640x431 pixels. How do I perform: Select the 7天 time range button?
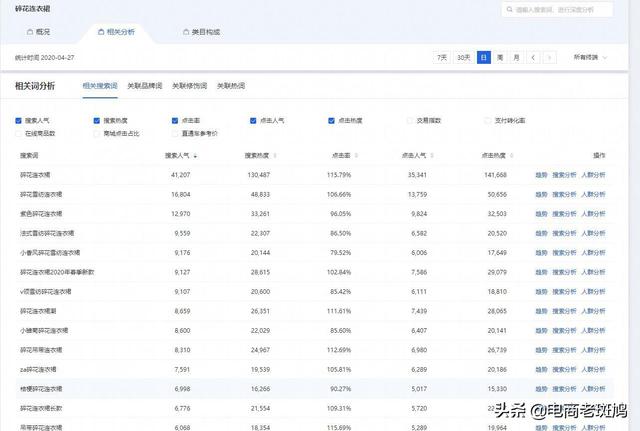[x=442, y=58]
